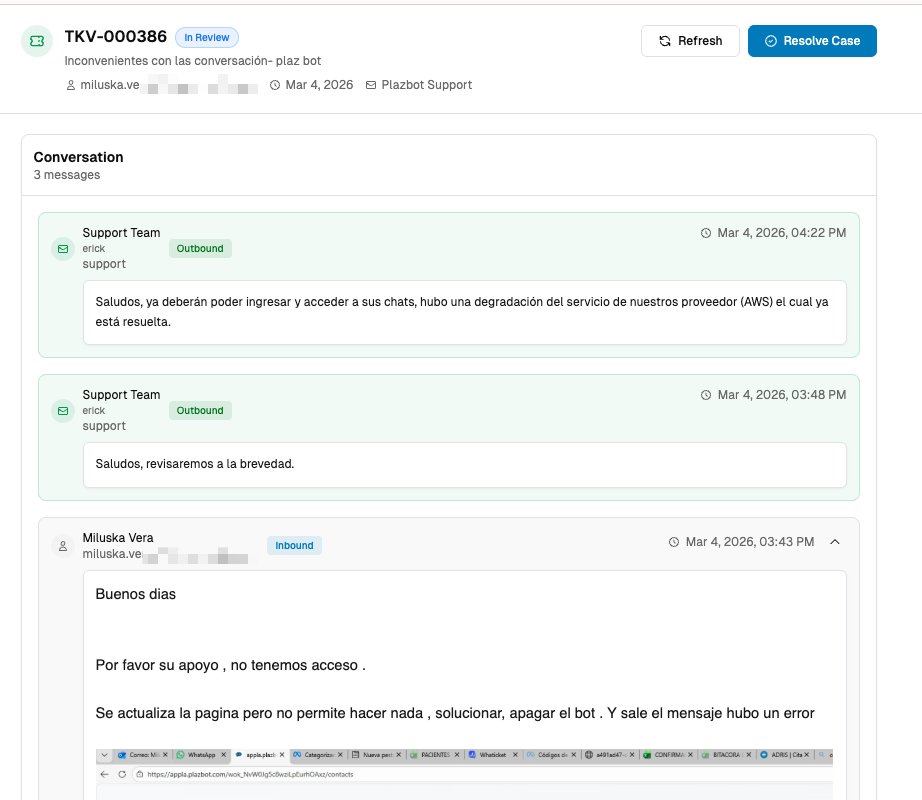Viewport: 922px width, 800px height.
Task: Click the clock icon beside 03:43 PM timestamp
Action: 674,543
